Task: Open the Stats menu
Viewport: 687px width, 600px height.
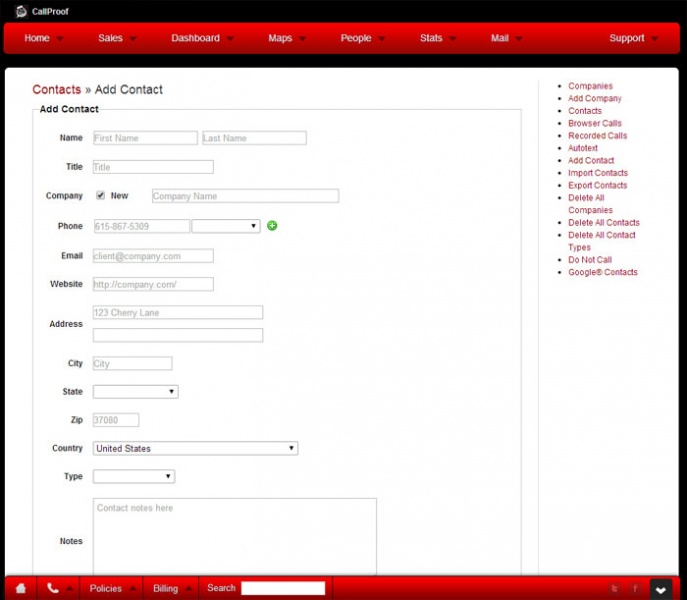Action: (x=438, y=38)
